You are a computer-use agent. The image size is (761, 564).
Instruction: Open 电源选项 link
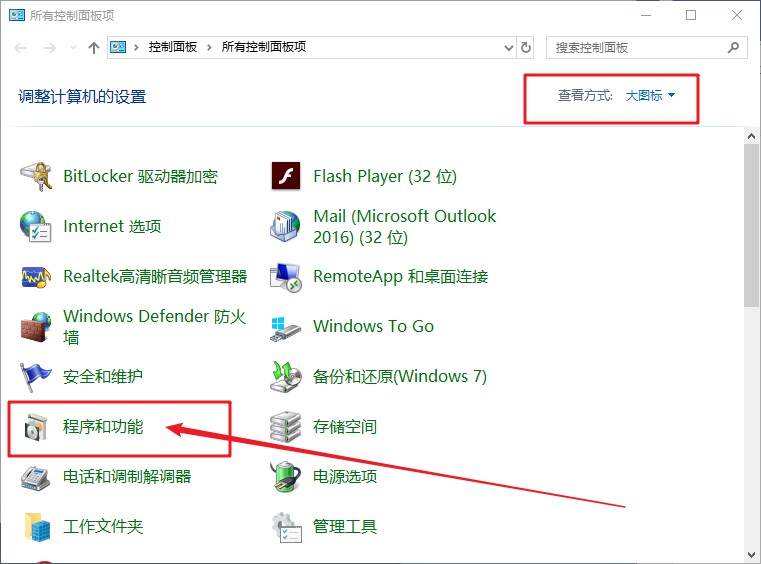pos(345,477)
